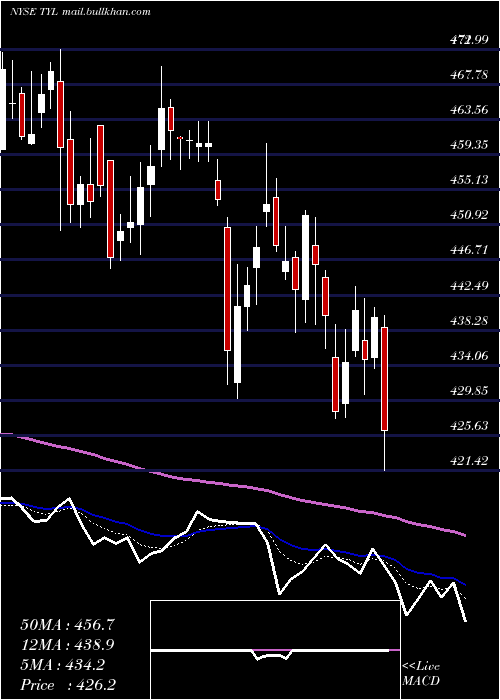
Task: Click the mail.bullkhan.com site text
Action: (x=105, y=12)
